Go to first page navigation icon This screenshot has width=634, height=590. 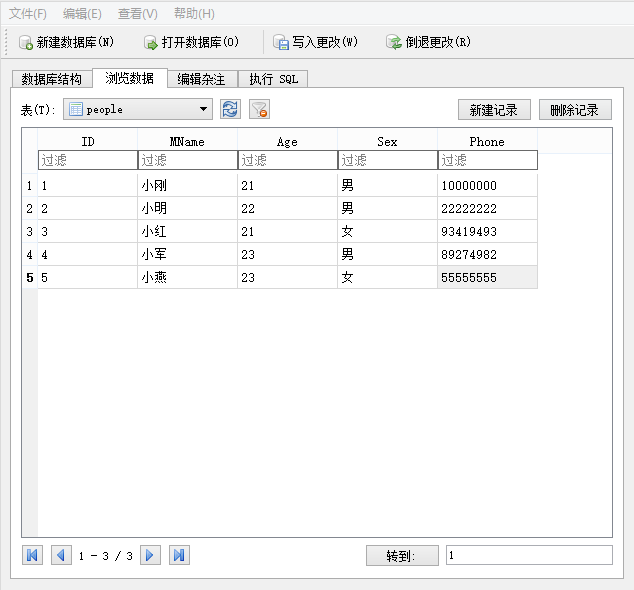tap(32, 555)
